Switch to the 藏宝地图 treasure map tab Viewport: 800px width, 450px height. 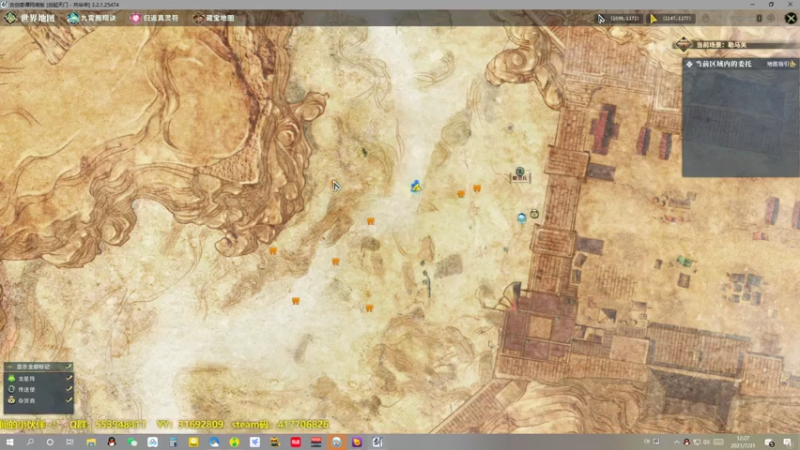pyautogui.click(x=214, y=18)
